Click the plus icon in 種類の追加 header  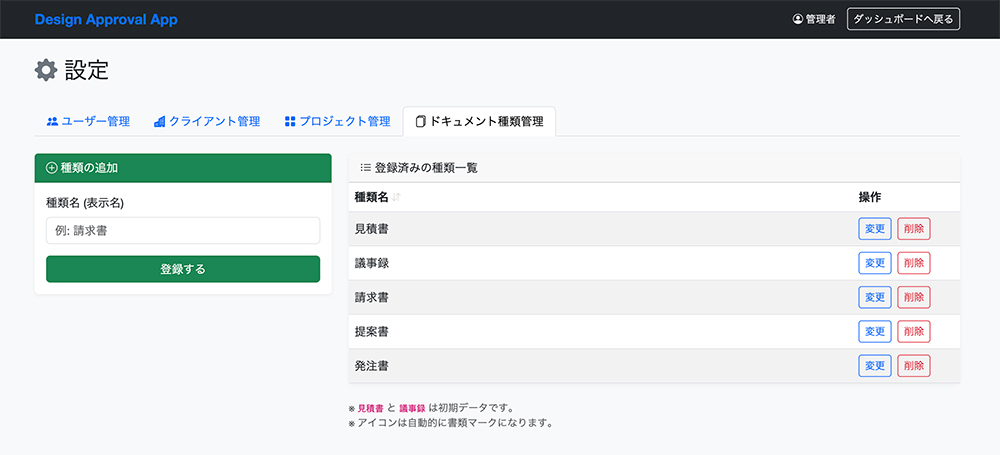(52, 168)
